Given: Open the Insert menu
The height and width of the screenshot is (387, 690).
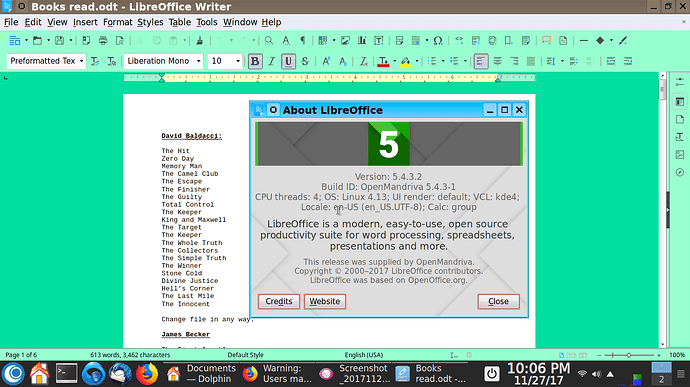Looking at the screenshot, I should click(x=85, y=22).
